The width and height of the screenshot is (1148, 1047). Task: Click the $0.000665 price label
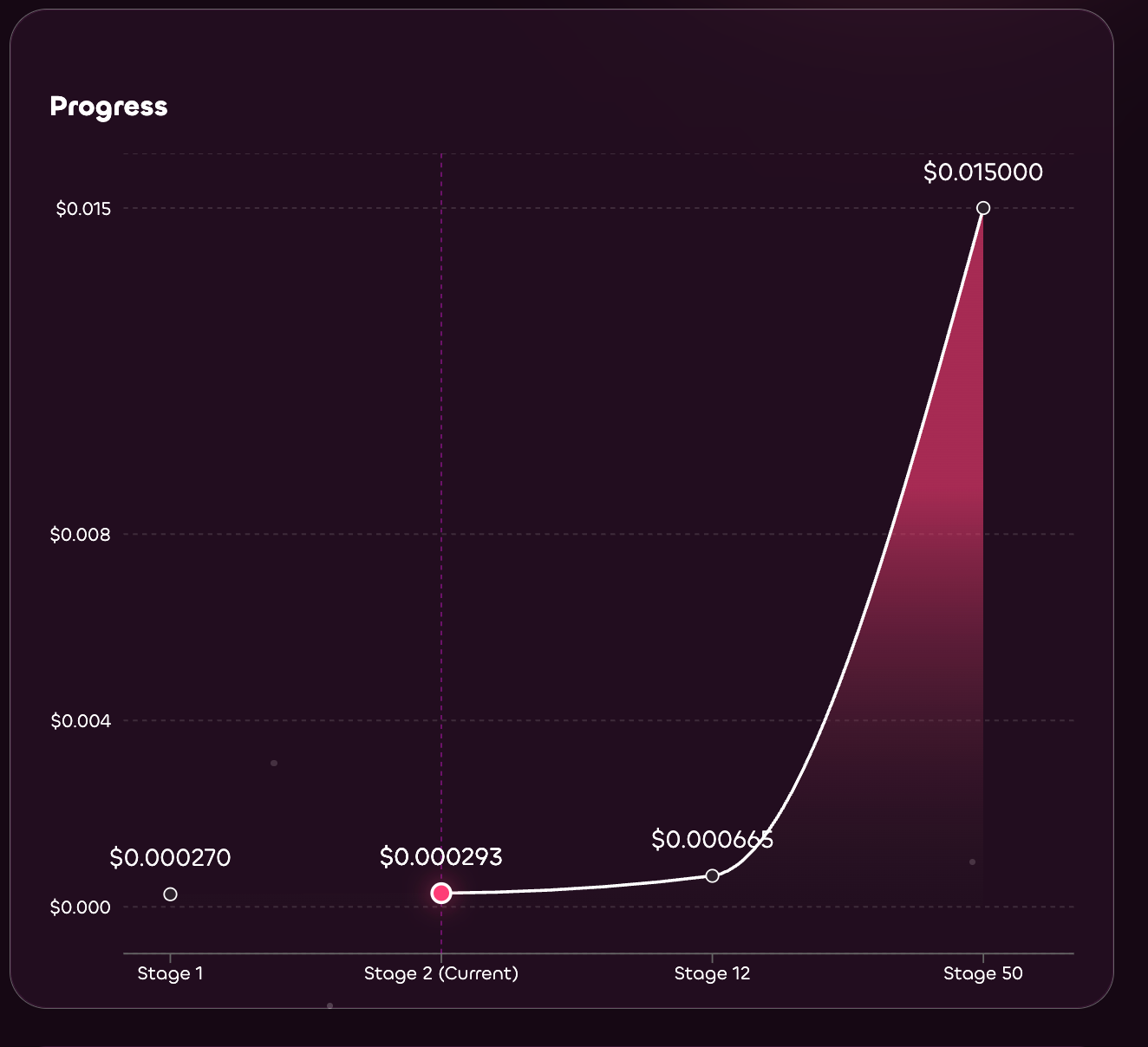pos(713,839)
